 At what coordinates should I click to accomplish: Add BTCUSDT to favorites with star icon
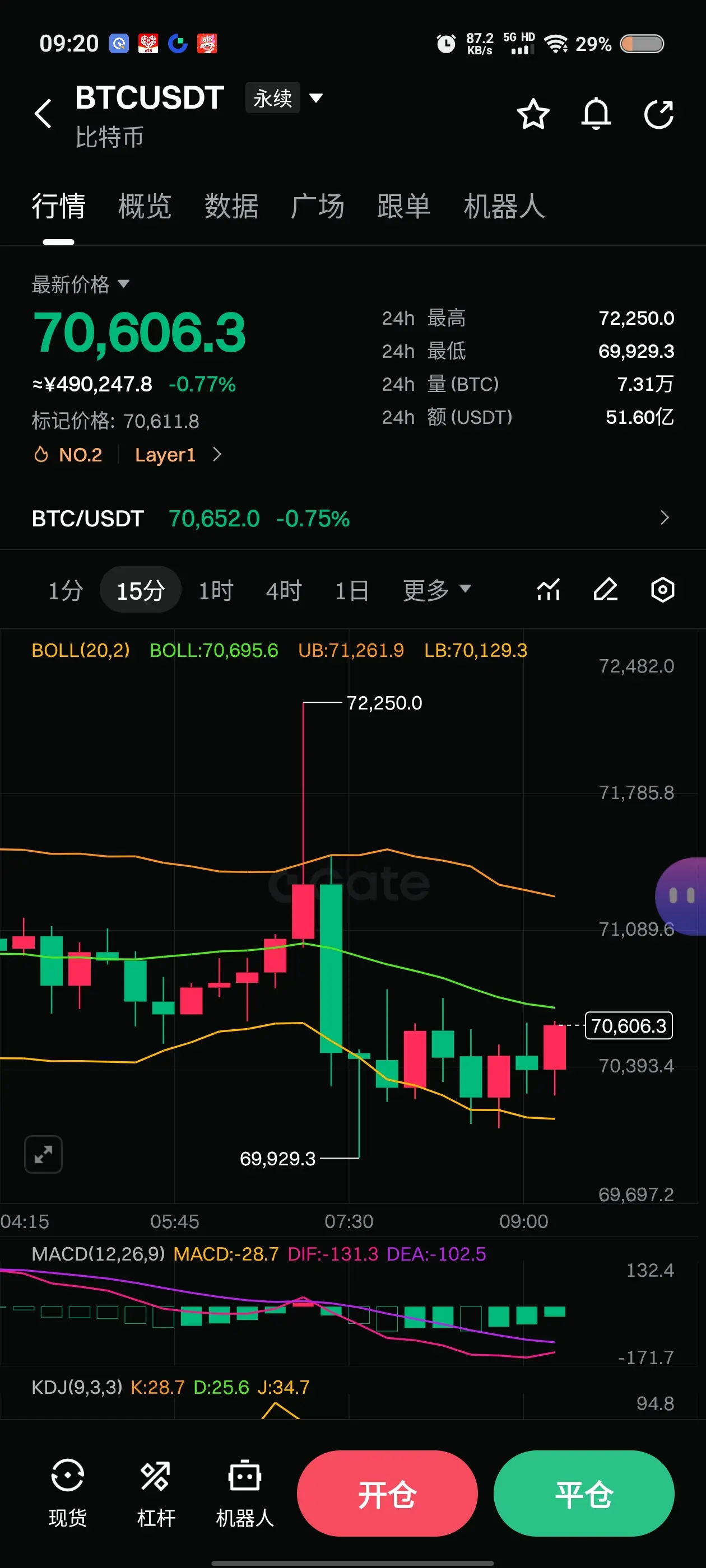point(533,114)
